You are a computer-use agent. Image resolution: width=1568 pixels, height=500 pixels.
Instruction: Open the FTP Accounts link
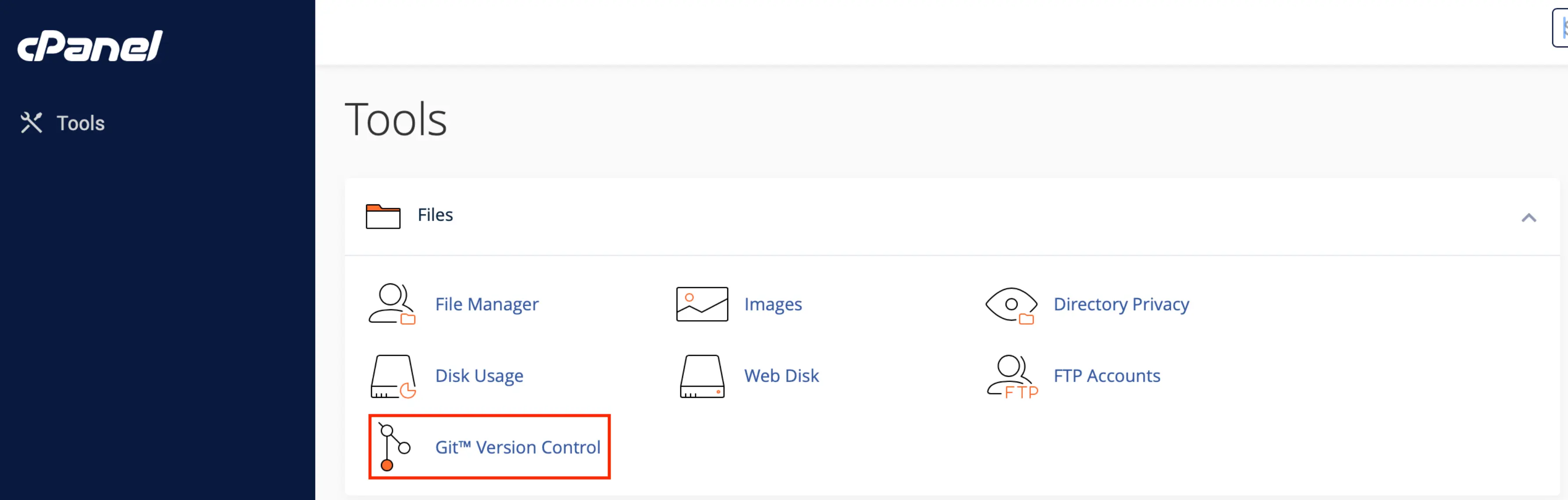[1107, 376]
